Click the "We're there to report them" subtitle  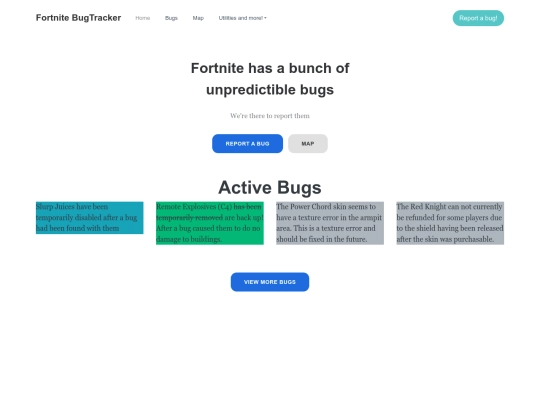270,116
